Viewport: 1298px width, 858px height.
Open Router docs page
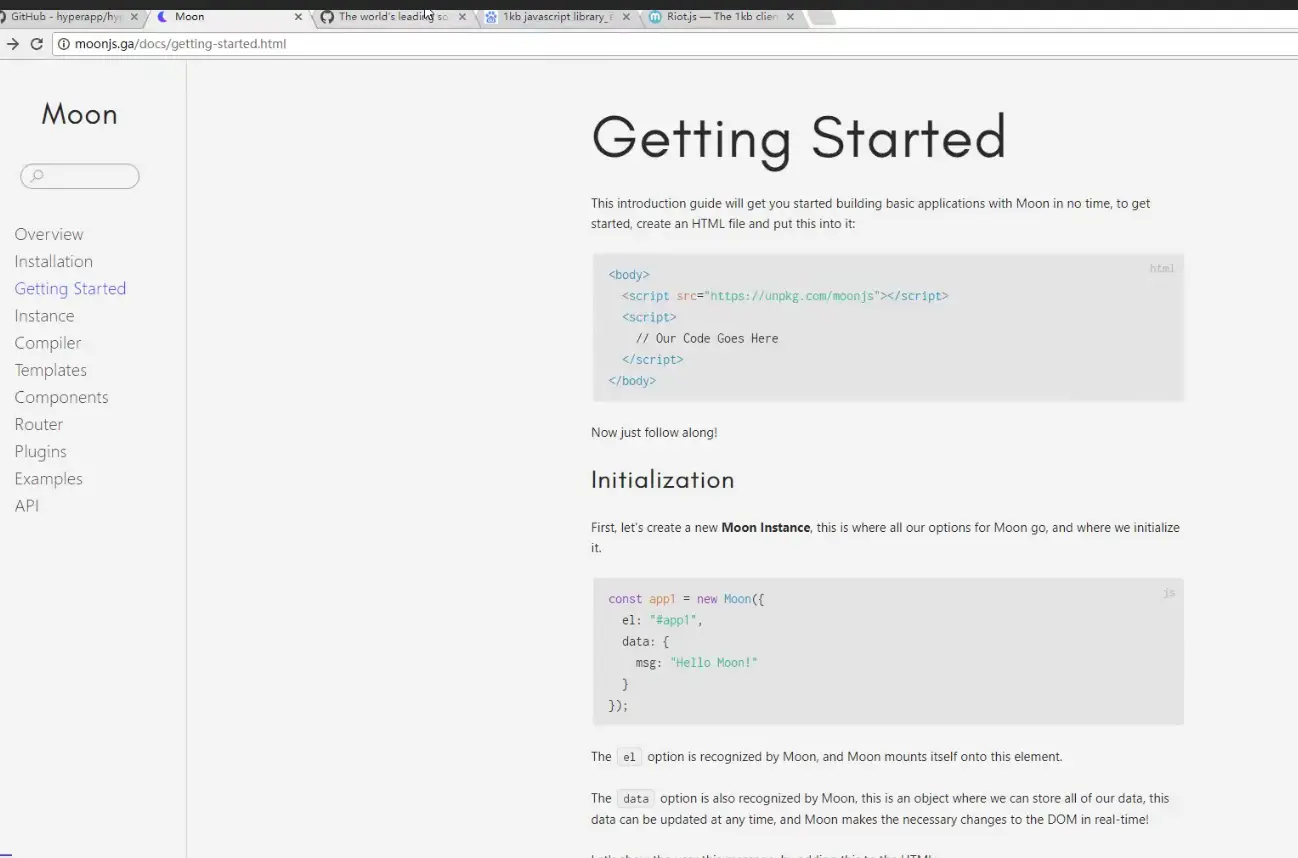[x=39, y=424]
